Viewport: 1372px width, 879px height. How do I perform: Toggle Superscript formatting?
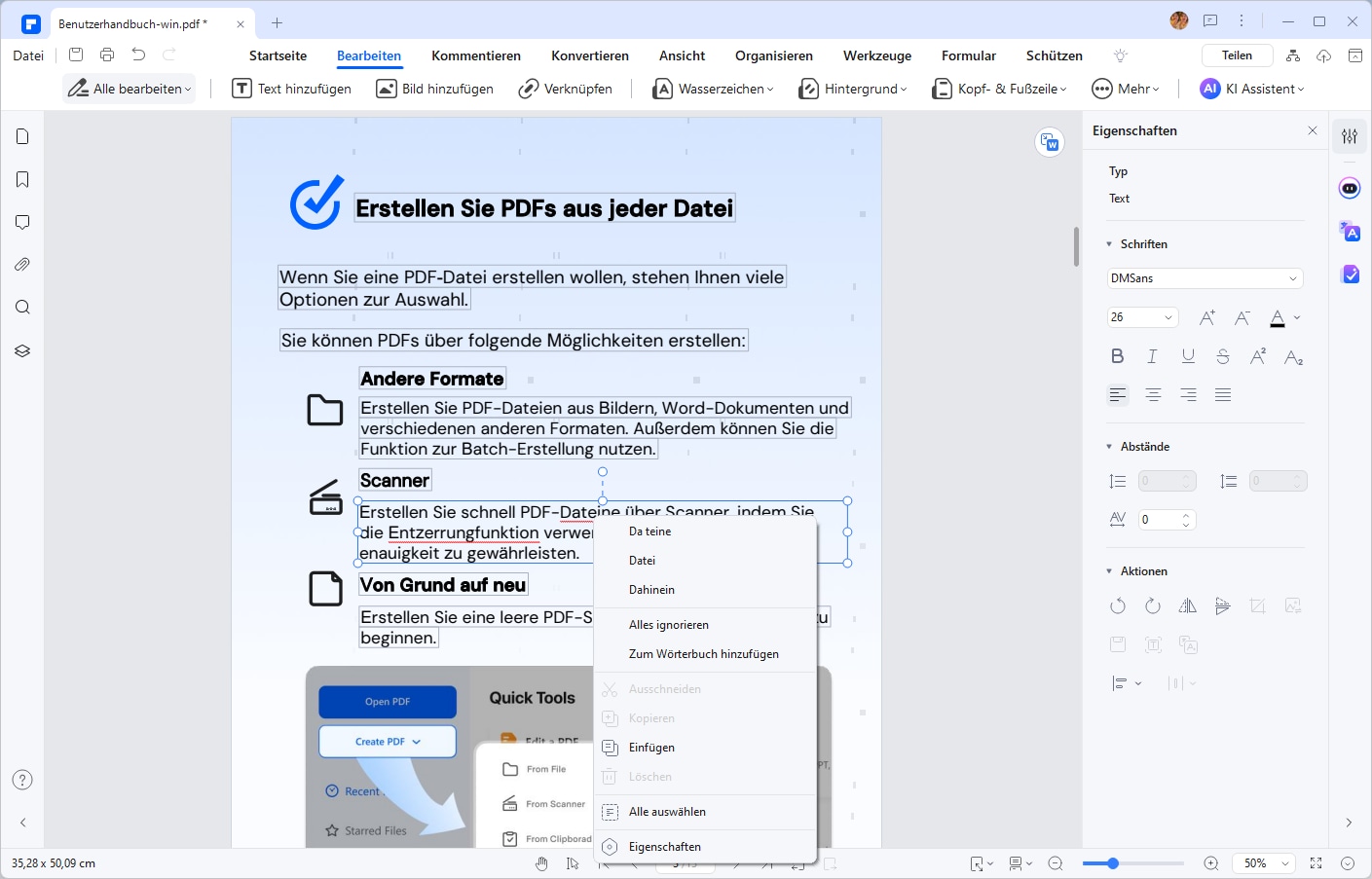pos(1258,356)
